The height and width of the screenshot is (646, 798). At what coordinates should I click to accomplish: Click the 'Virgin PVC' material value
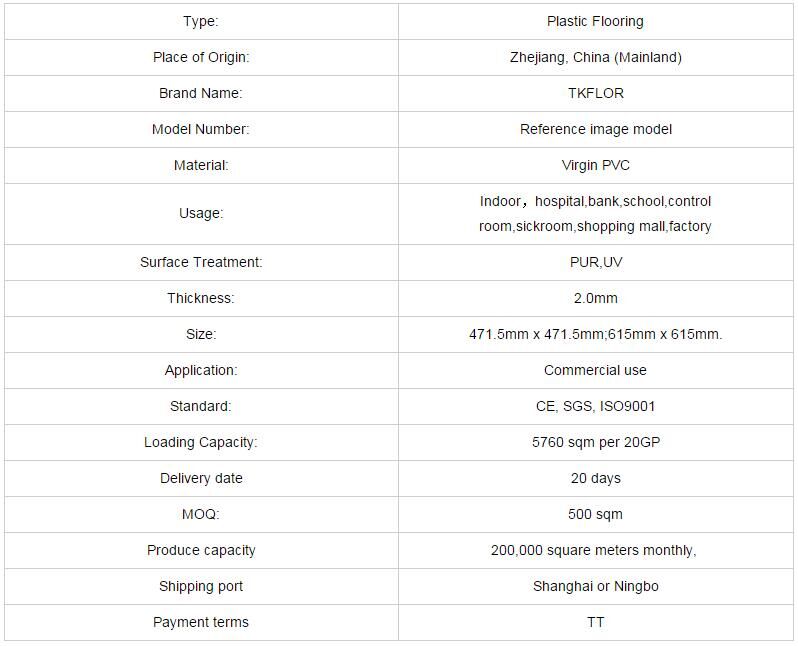click(x=595, y=165)
